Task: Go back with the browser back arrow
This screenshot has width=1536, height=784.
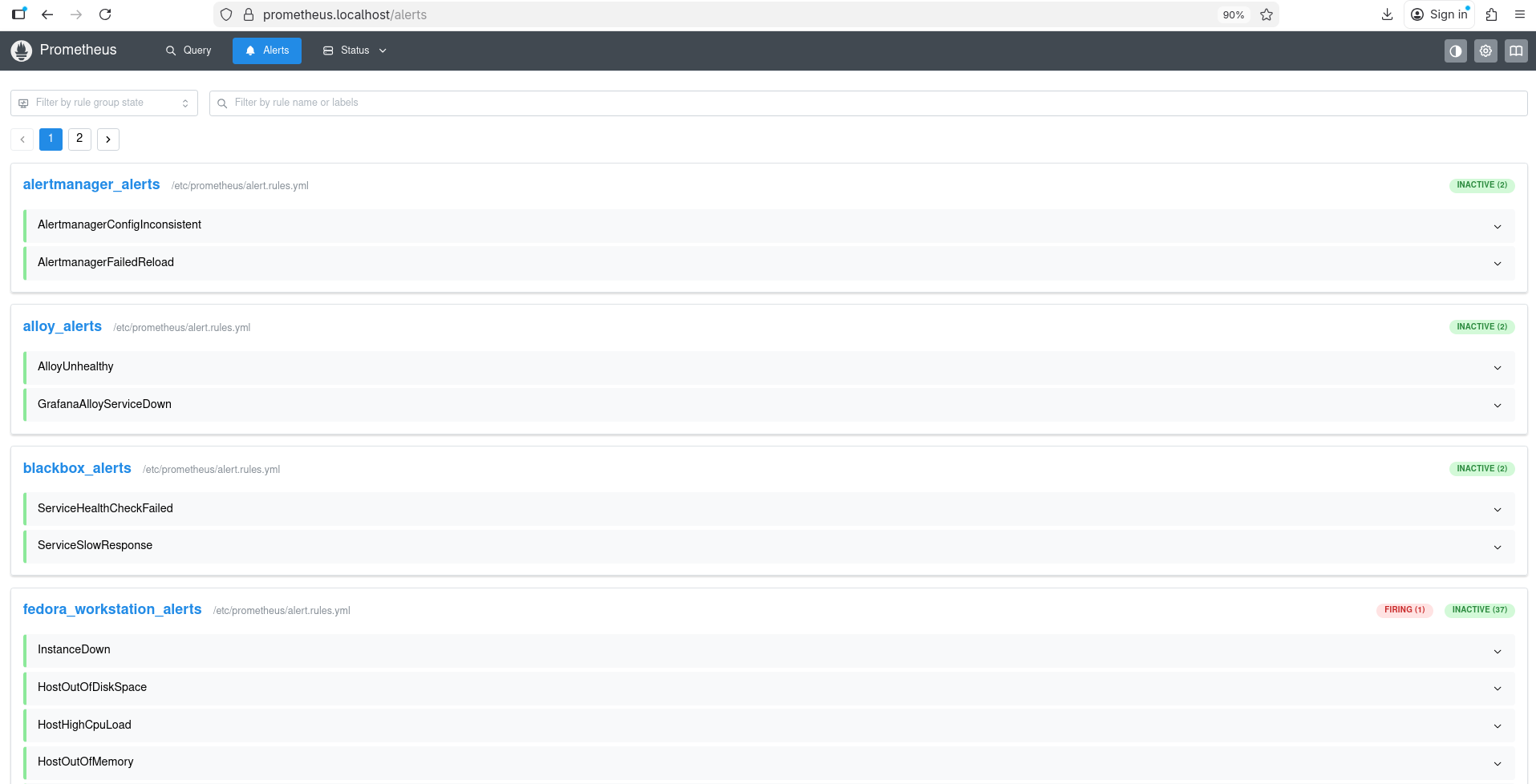Action: point(47,14)
